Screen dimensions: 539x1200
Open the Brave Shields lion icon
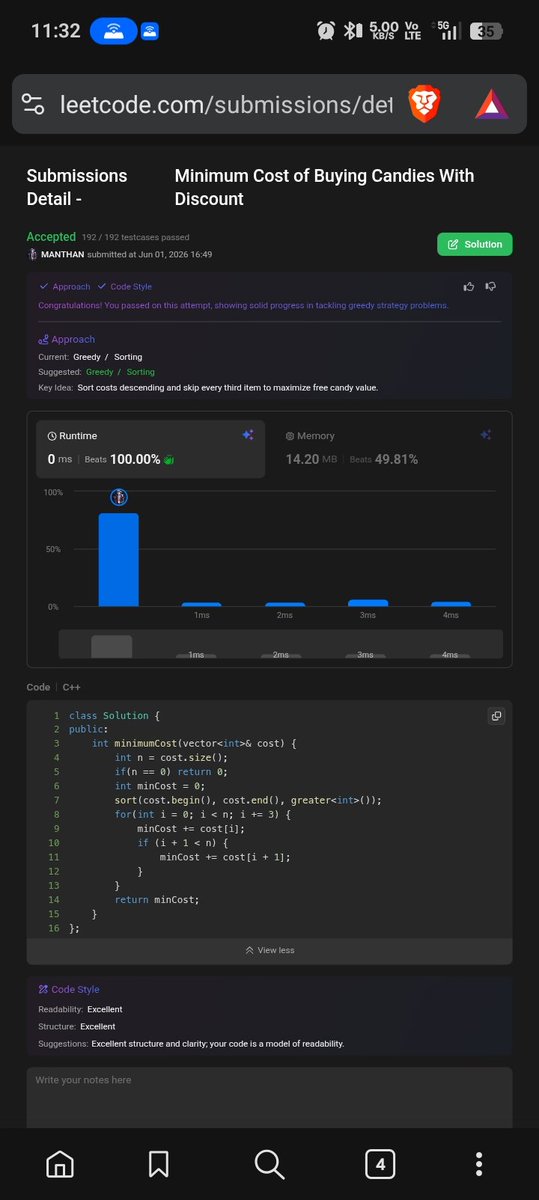click(x=423, y=104)
